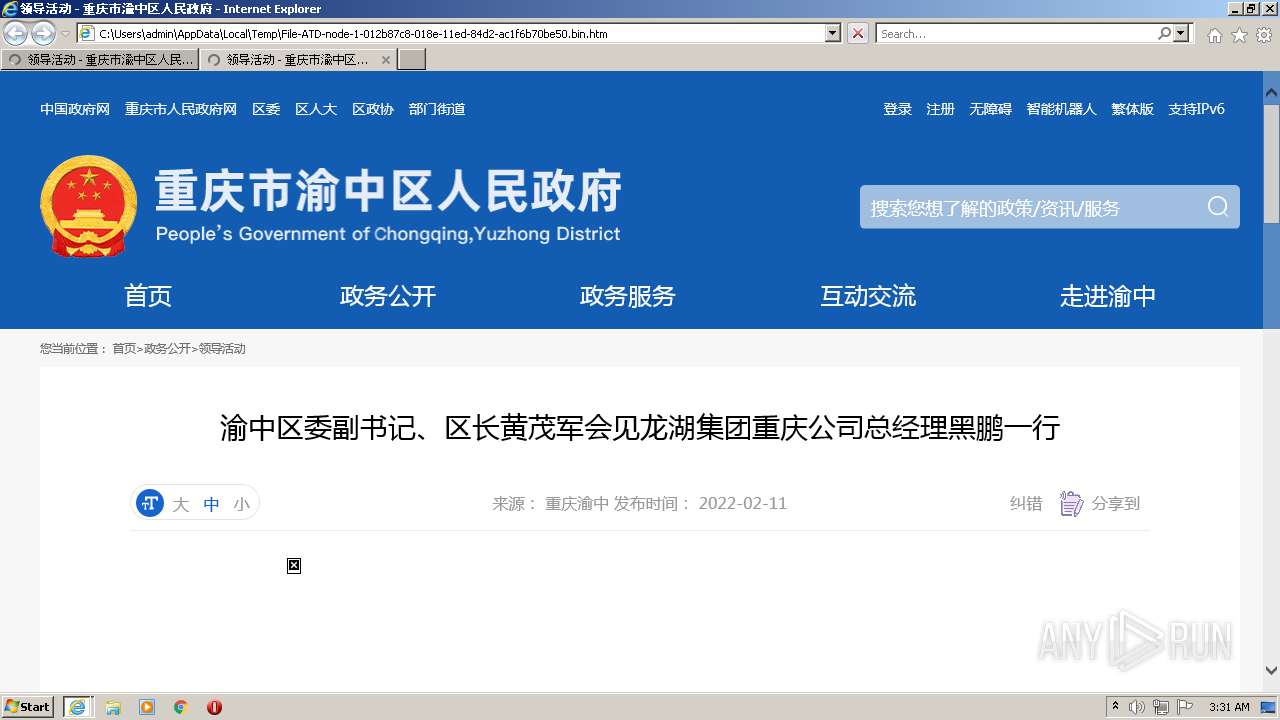Click the Action Center flag icon

click(1185, 707)
